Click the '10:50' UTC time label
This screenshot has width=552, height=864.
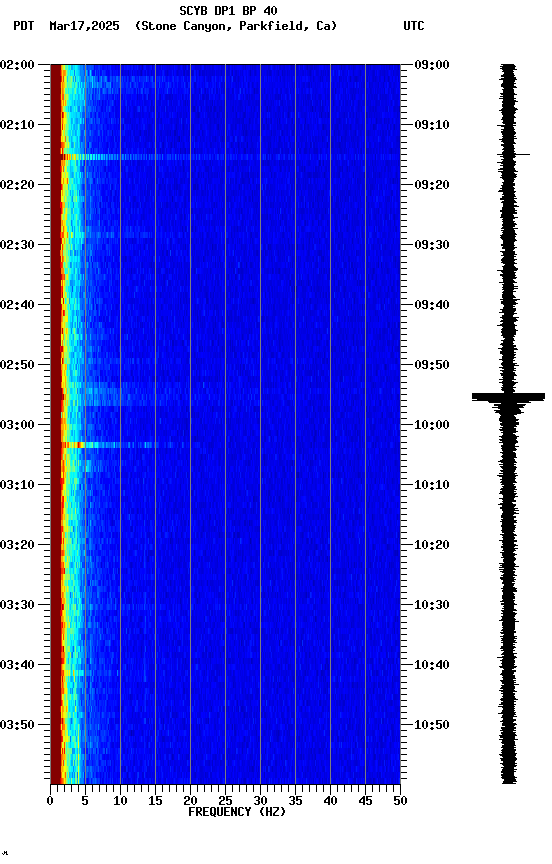(432, 725)
